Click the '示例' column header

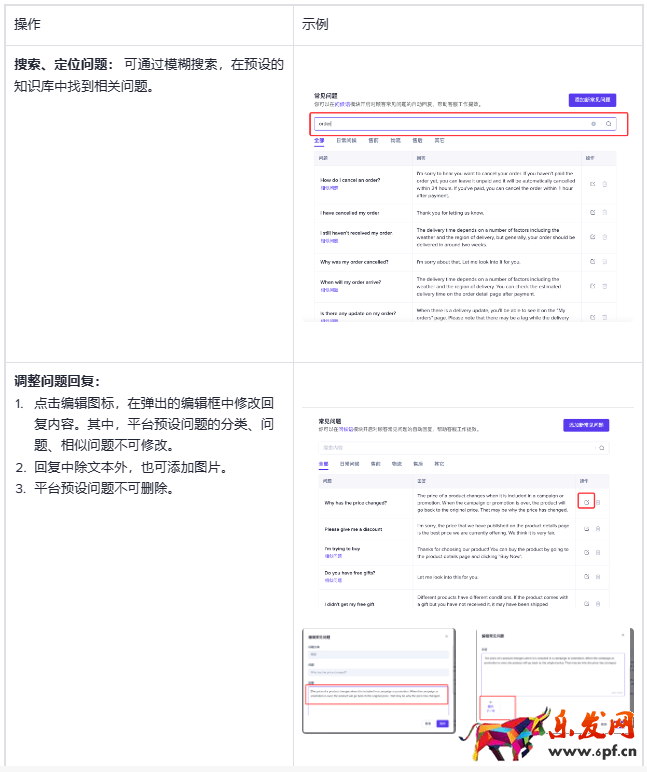(315, 24)
